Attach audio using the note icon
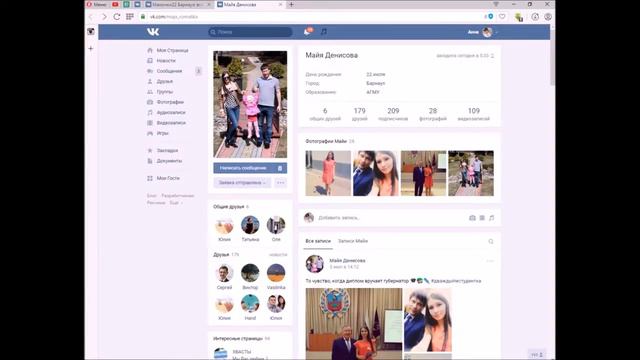640x360 pixels. click(x=491, y=218)
